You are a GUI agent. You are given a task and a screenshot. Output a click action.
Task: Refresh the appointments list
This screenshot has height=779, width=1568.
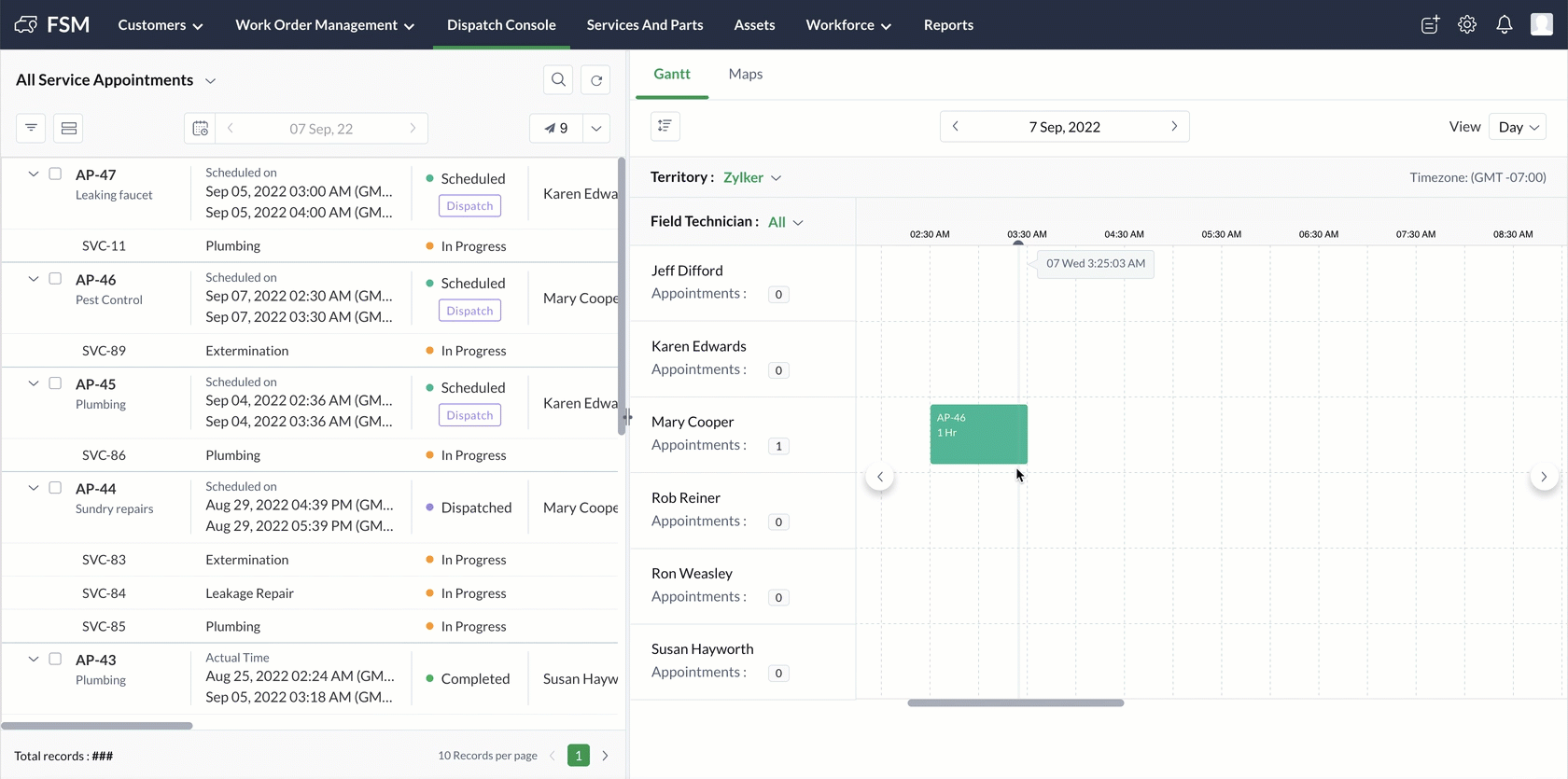(596, 80)
